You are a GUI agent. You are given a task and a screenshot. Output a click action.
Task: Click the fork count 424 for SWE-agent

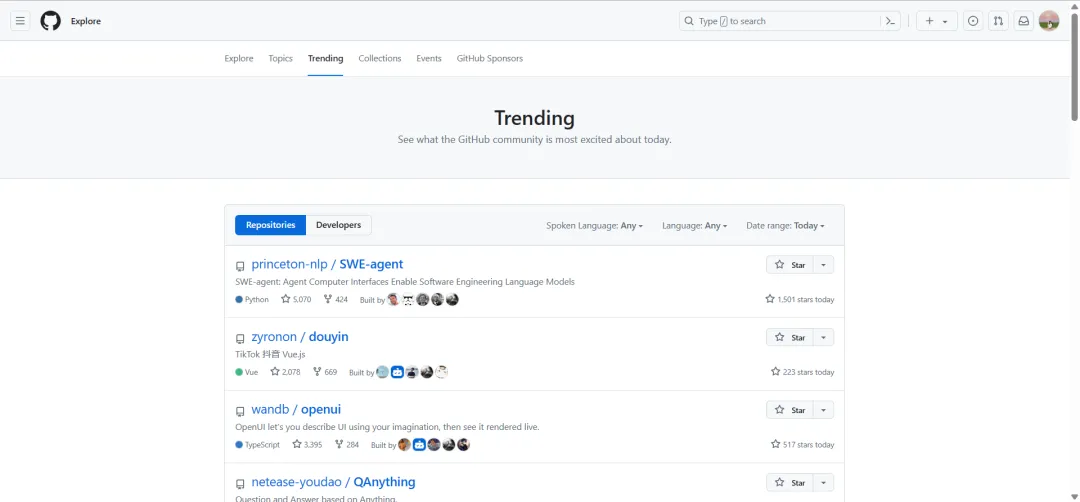point(335,300)
